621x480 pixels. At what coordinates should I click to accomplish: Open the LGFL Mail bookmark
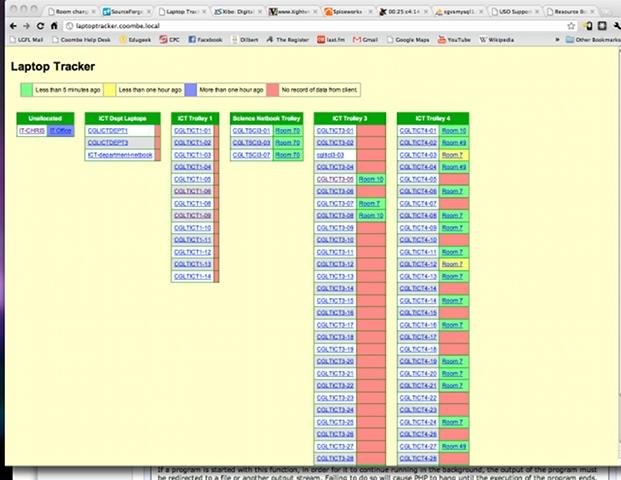pyautogui.click(x=27, y=40)
